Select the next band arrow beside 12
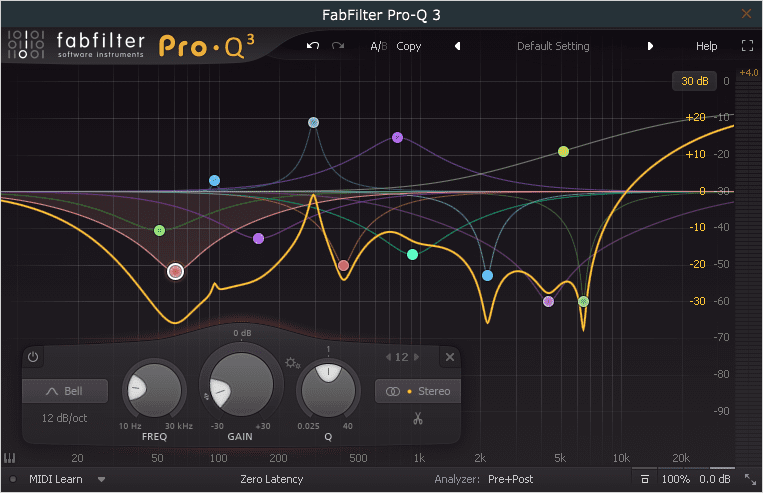Screen dimensions: 763x493 coord(417,357)
